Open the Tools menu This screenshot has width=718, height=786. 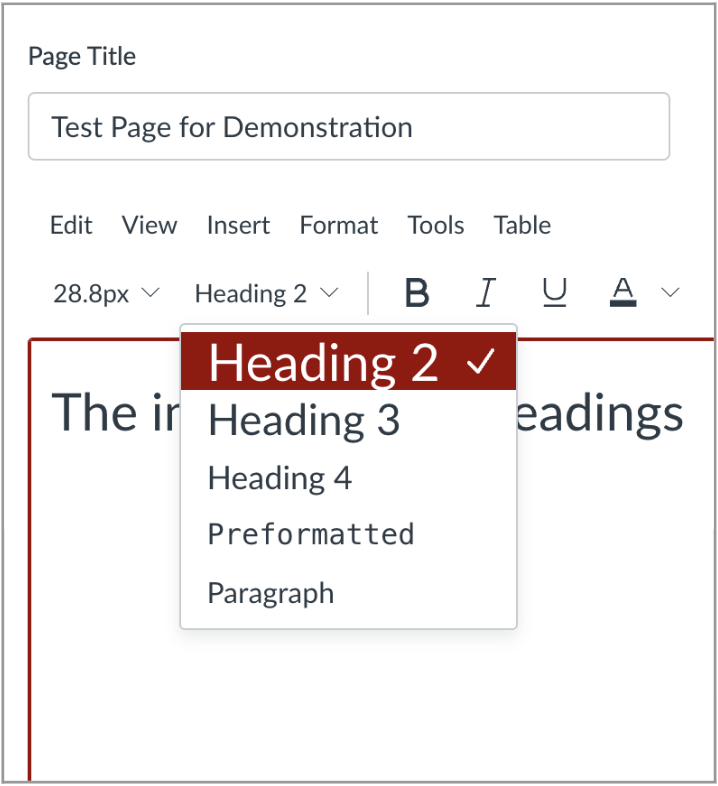tap(435, 226)
